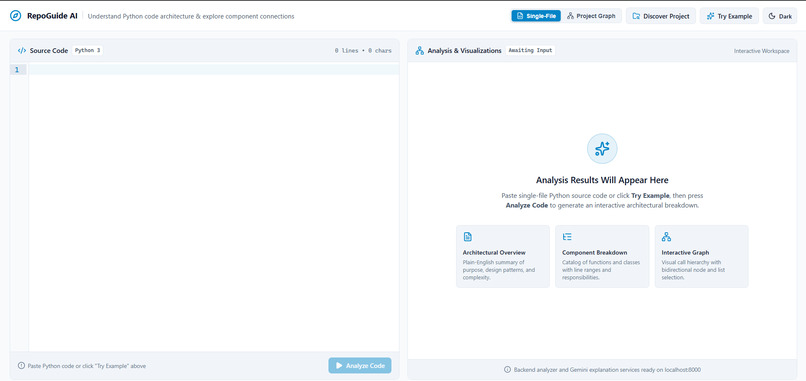Open the Interactive Graph card

tap(702, 256)
